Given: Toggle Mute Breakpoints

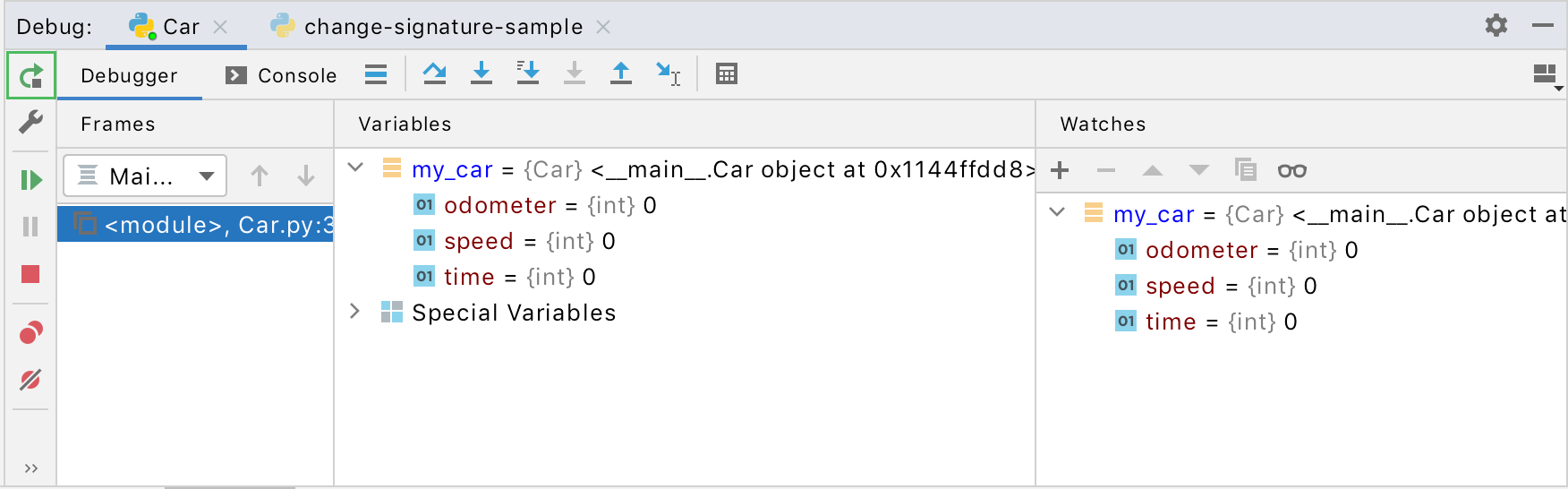Looking at the screenshot, I should 31,380.
